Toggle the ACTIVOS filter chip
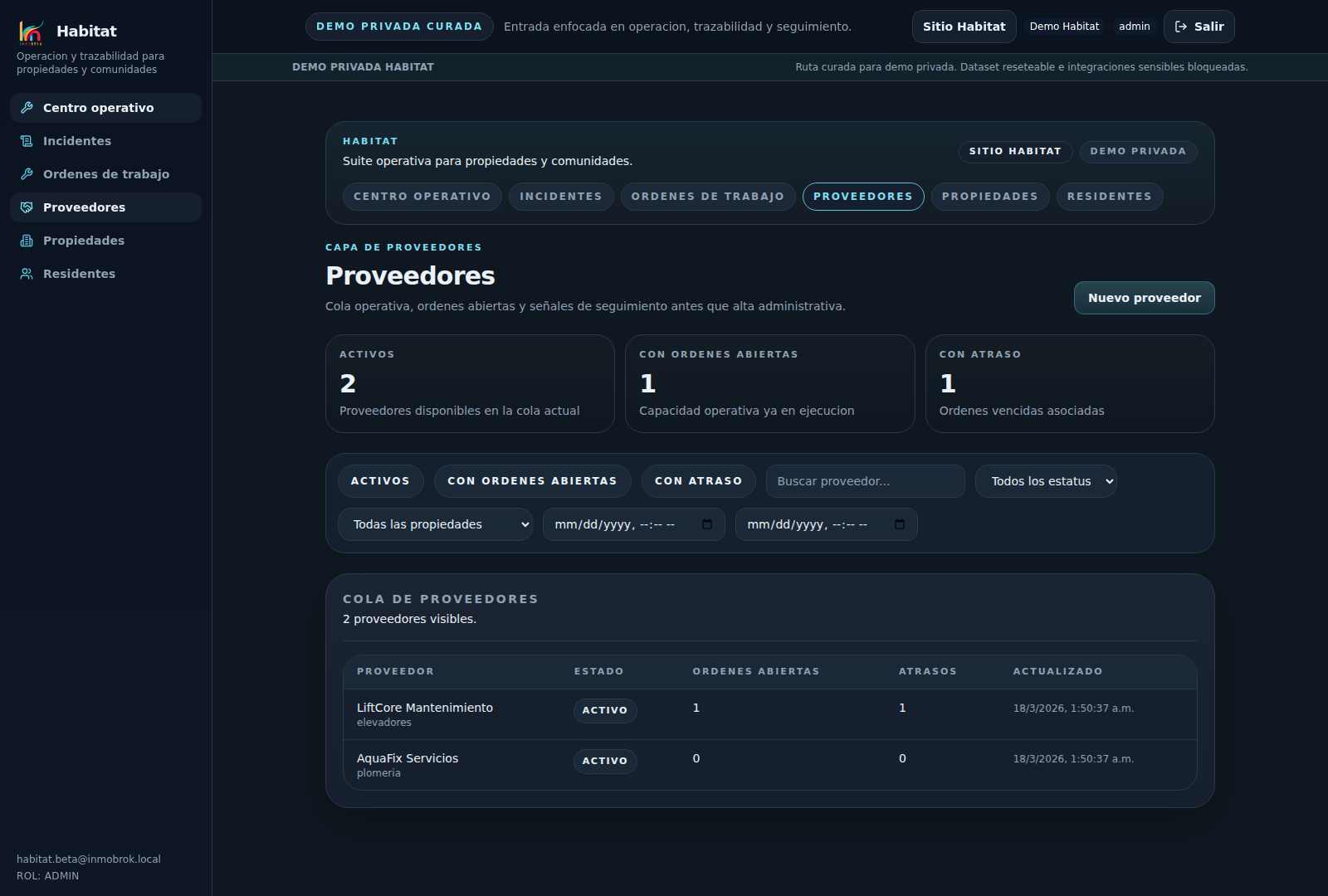The image size is (1328, 896). pyautogui.click(x=380, y=480)
